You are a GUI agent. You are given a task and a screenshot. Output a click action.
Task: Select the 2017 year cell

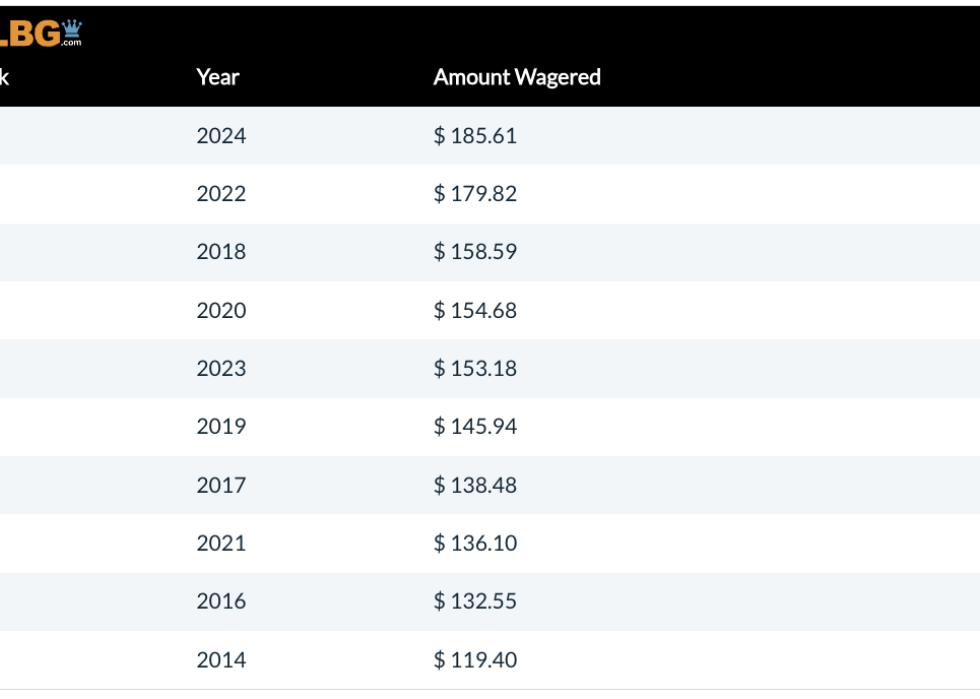click(221, 485)
